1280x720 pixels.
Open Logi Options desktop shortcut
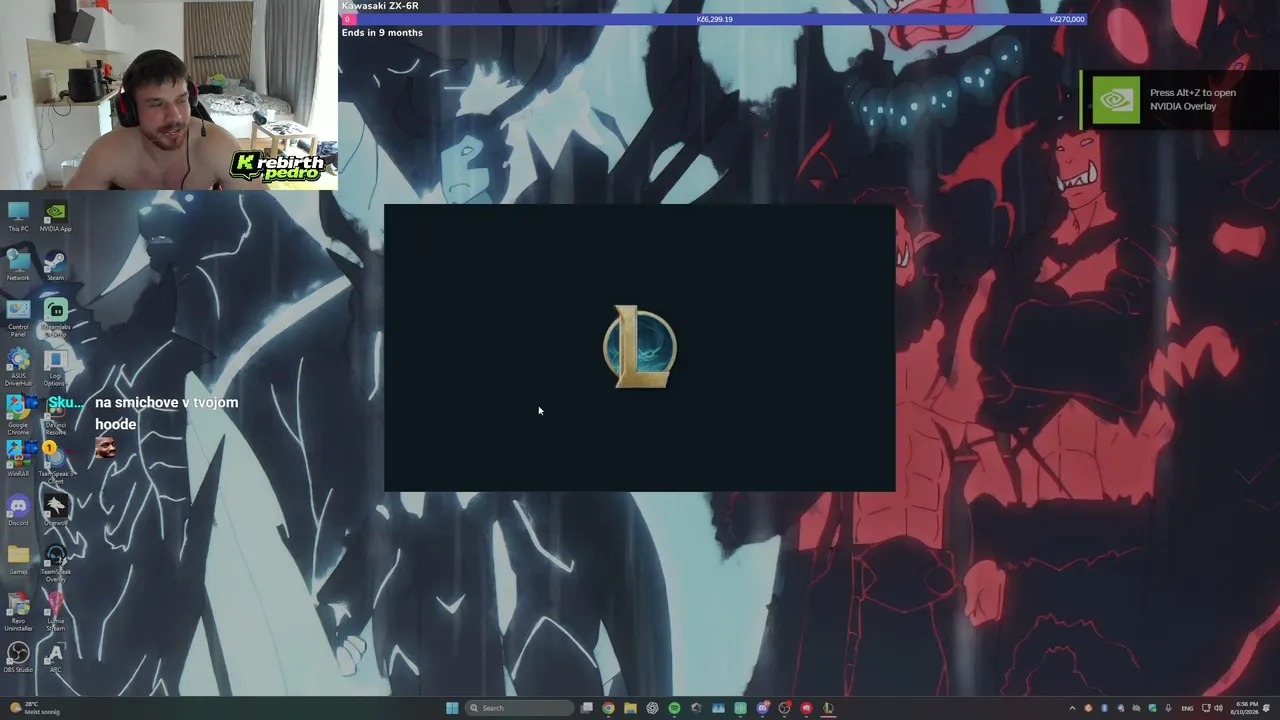pos(55,366)
